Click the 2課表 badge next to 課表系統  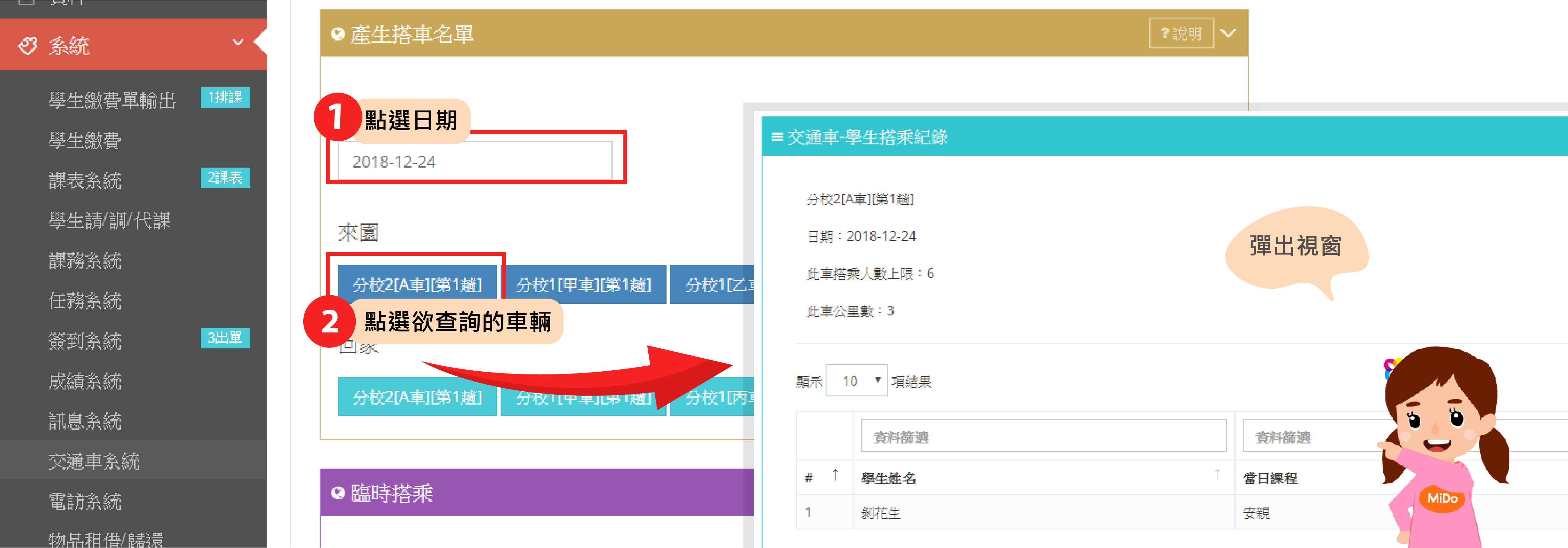click(x=225, y=178)
